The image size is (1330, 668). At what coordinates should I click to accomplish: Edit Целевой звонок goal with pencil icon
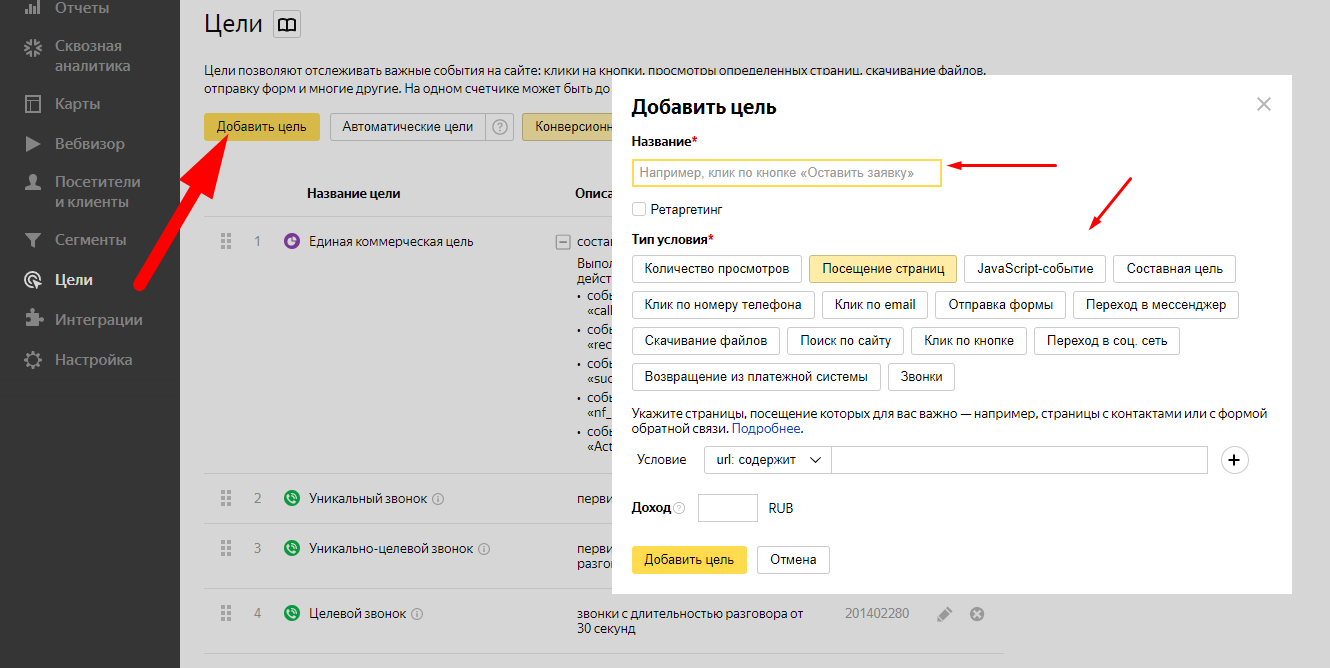coord(944,614)
